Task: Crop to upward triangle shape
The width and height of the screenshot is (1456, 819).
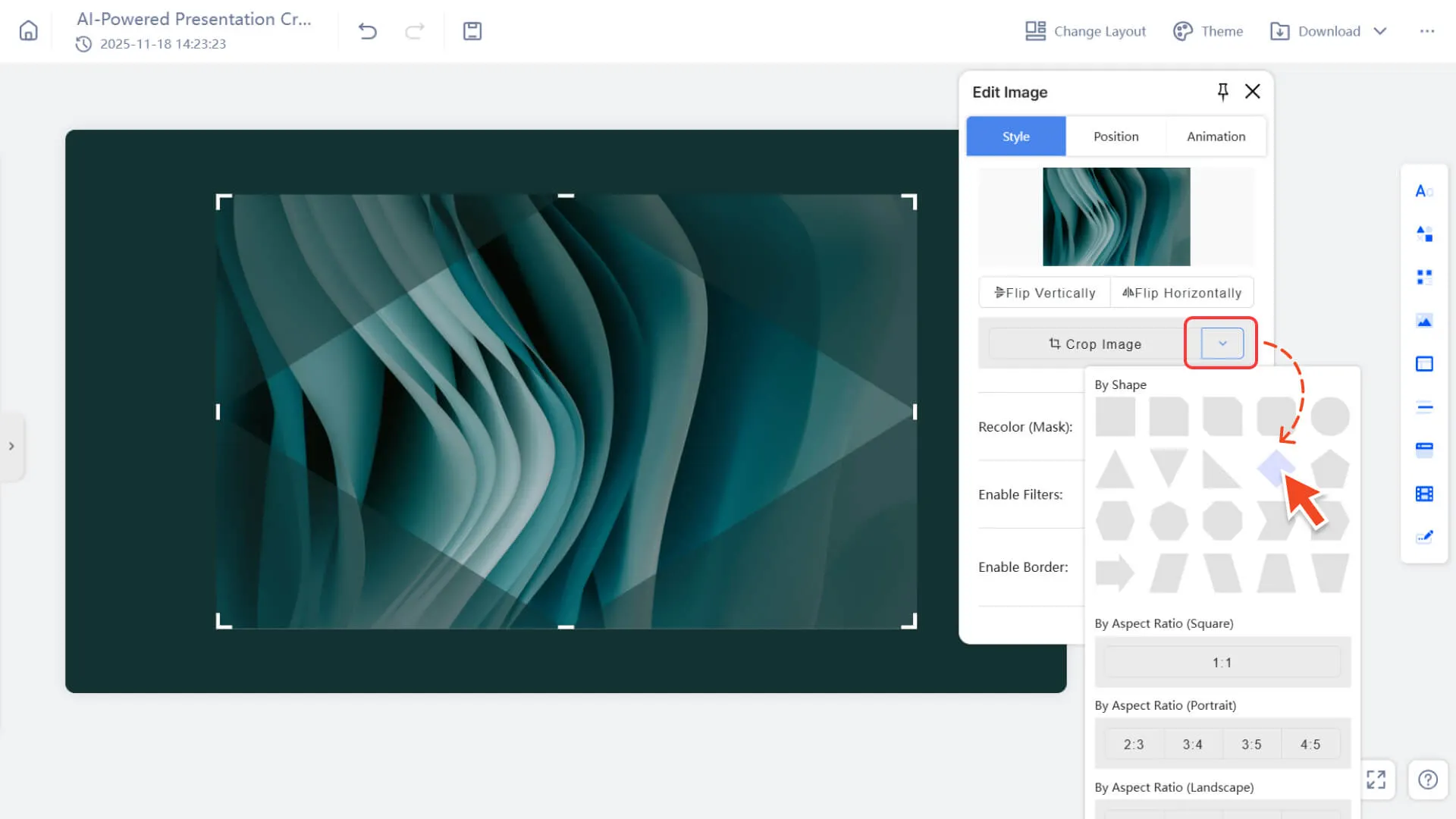Action: (1115, 469)
